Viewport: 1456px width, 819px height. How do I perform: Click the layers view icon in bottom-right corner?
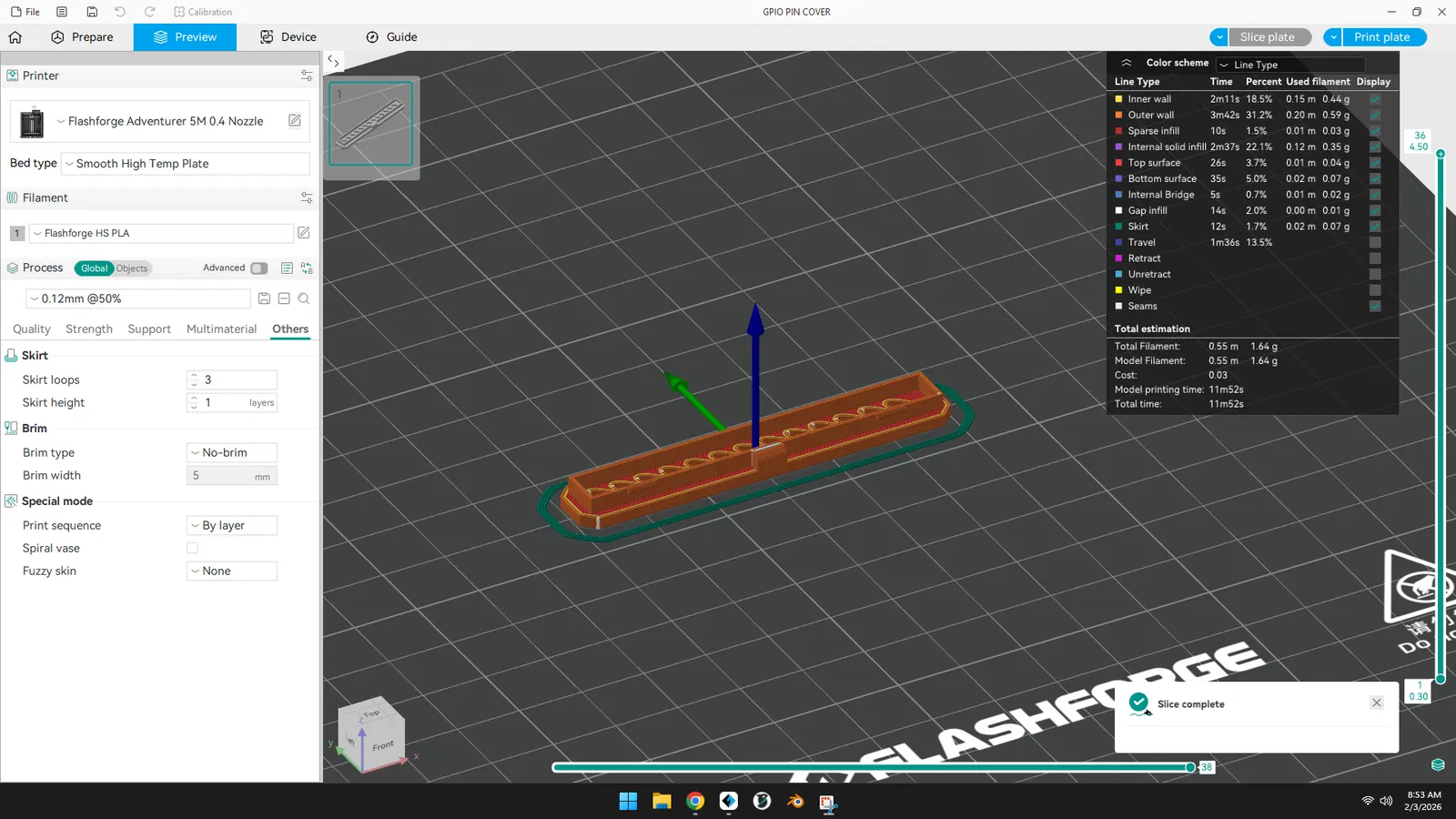pos(1438,764)
